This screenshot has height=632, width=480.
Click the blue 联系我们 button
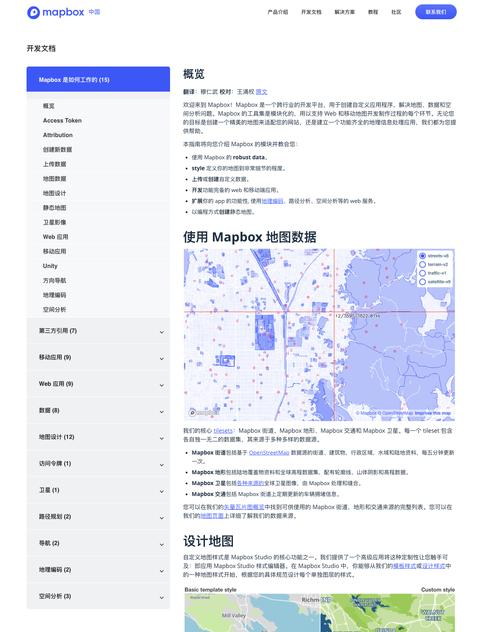[x=436, y=12]
